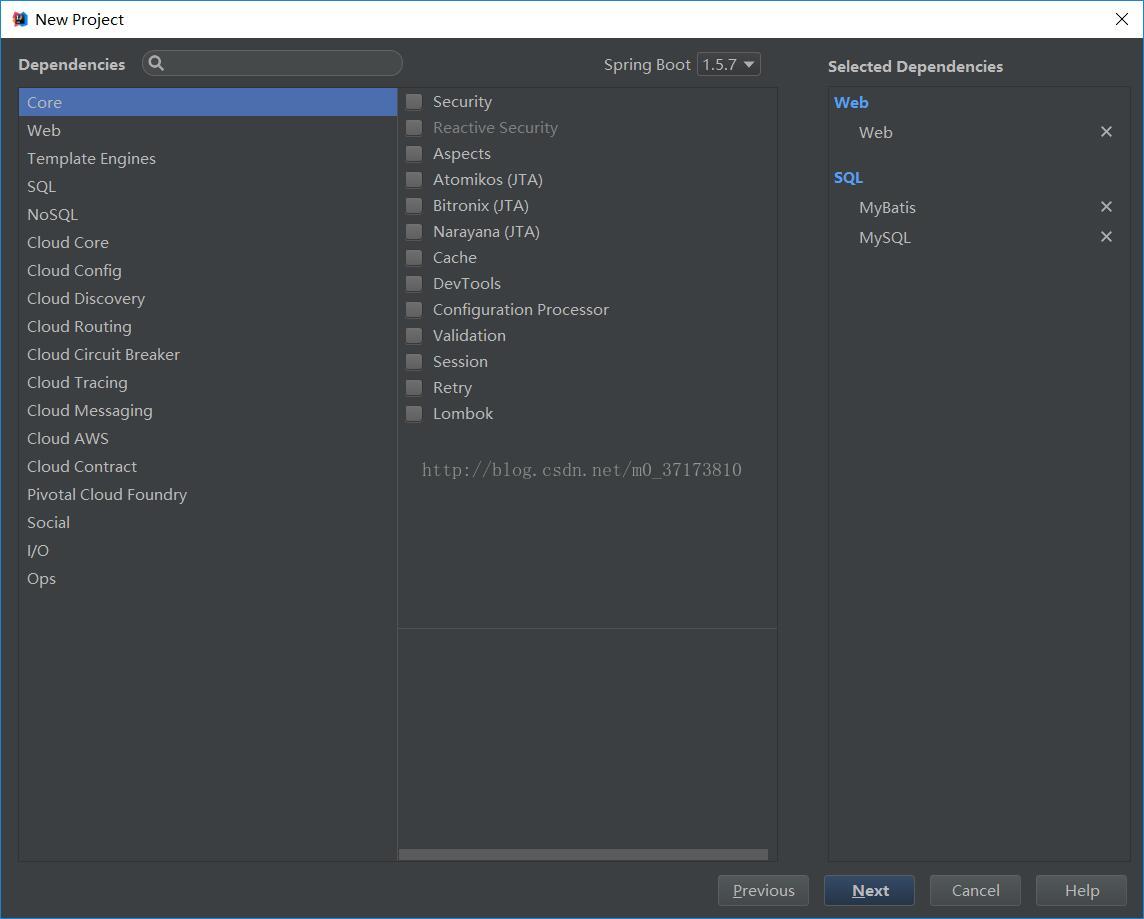Image resolution: width=1144 pixels, height=919 pixels.
Task: Select the SQL category in list
Action: (x=208, y=187)
